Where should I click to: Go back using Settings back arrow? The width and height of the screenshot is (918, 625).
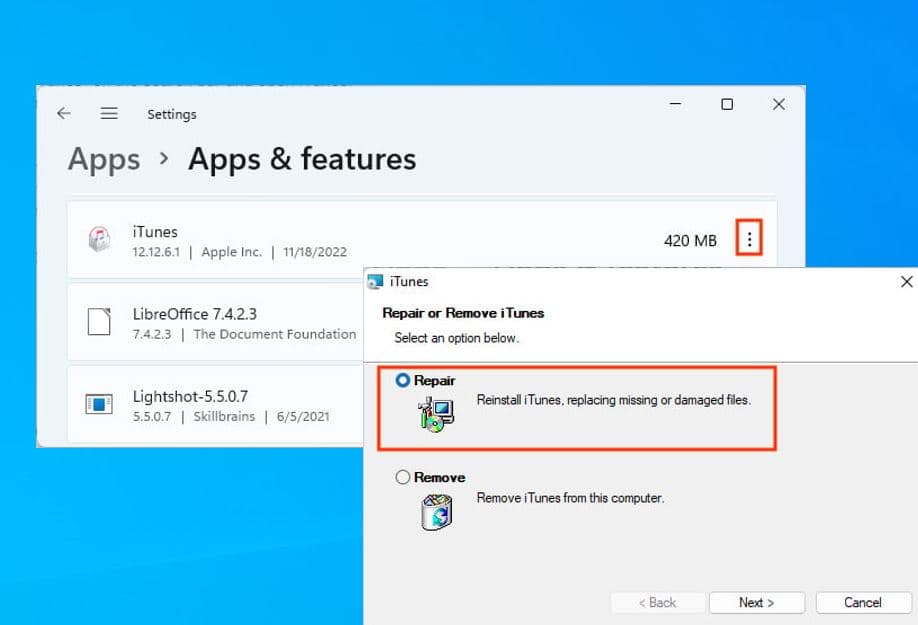[64, 114]
